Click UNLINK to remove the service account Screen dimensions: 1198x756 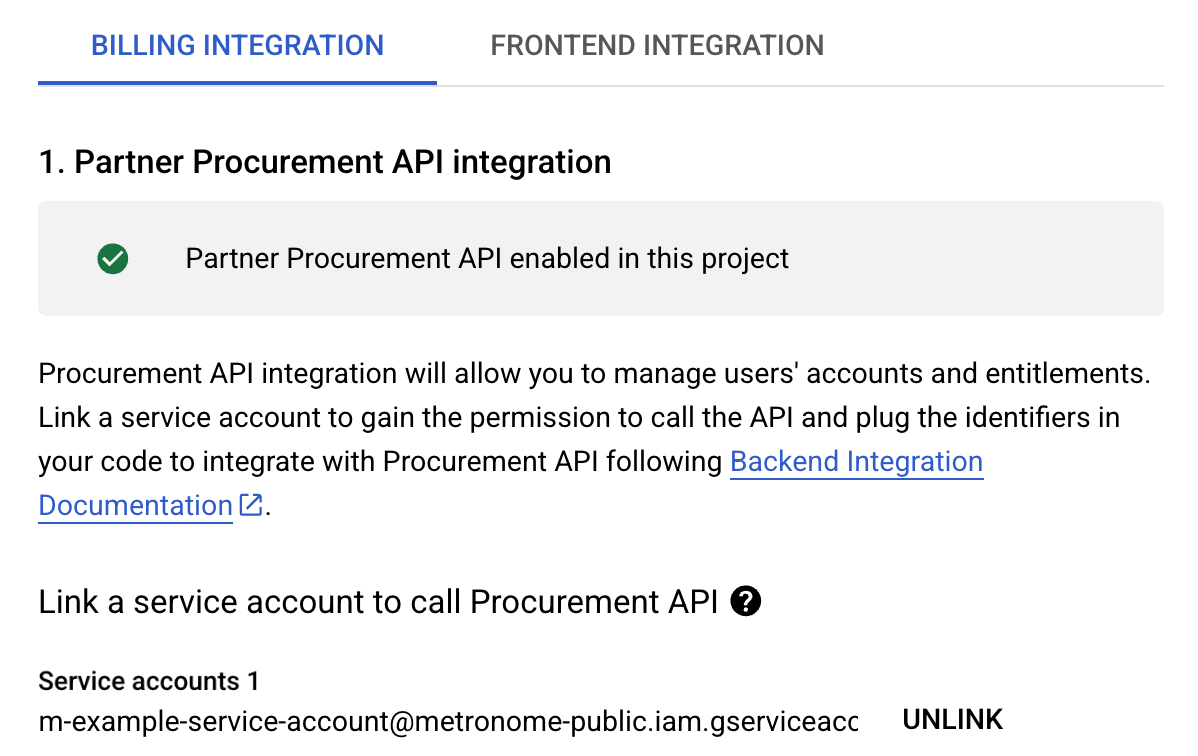click(x=952, y=718)
